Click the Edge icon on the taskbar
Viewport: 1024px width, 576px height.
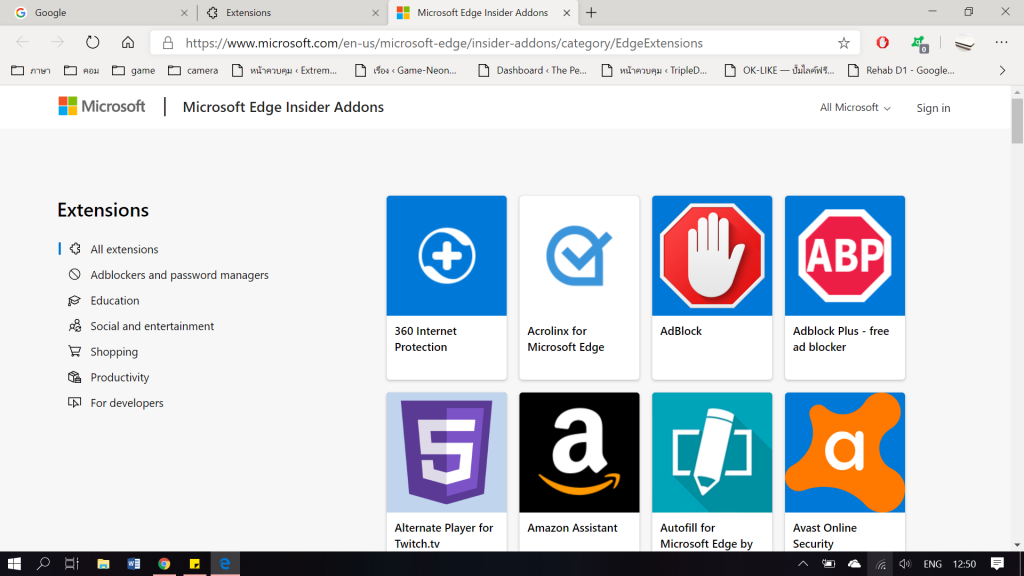225,564
